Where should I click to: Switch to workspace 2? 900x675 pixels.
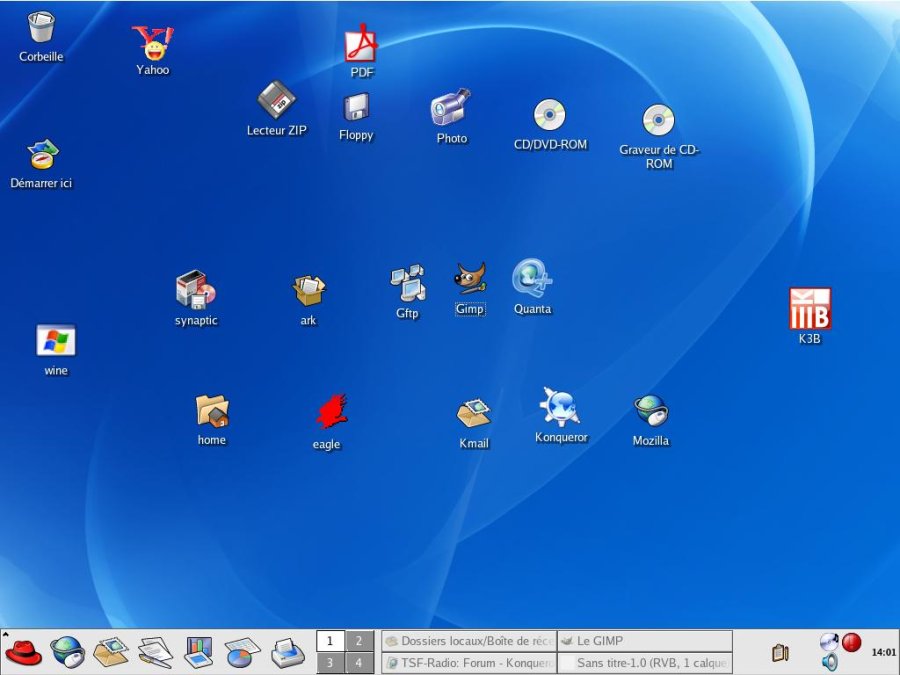pos(359,641)
